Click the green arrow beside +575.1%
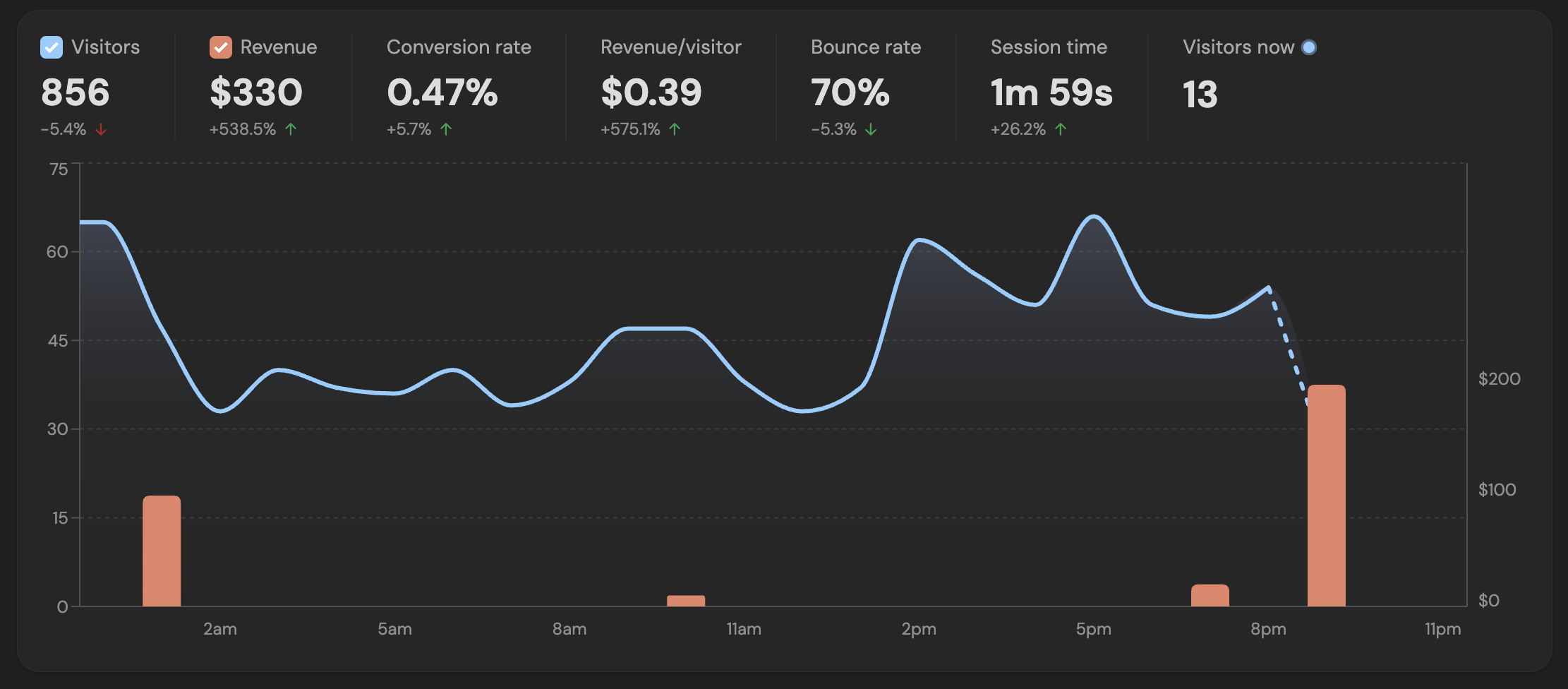This screenshot has width=1568, height=689. (x=675, y=129)
